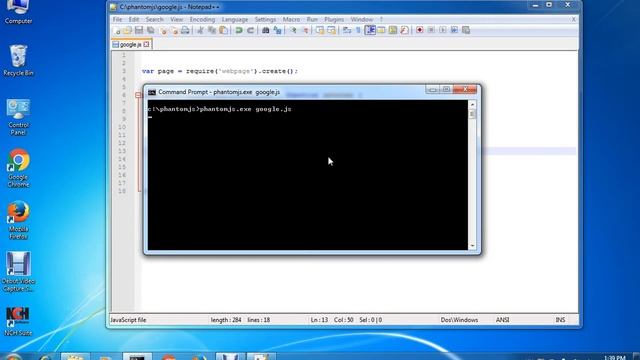Viewport: 640px width, 360px height.
Task: Open the Search menu
Action: 155,20
